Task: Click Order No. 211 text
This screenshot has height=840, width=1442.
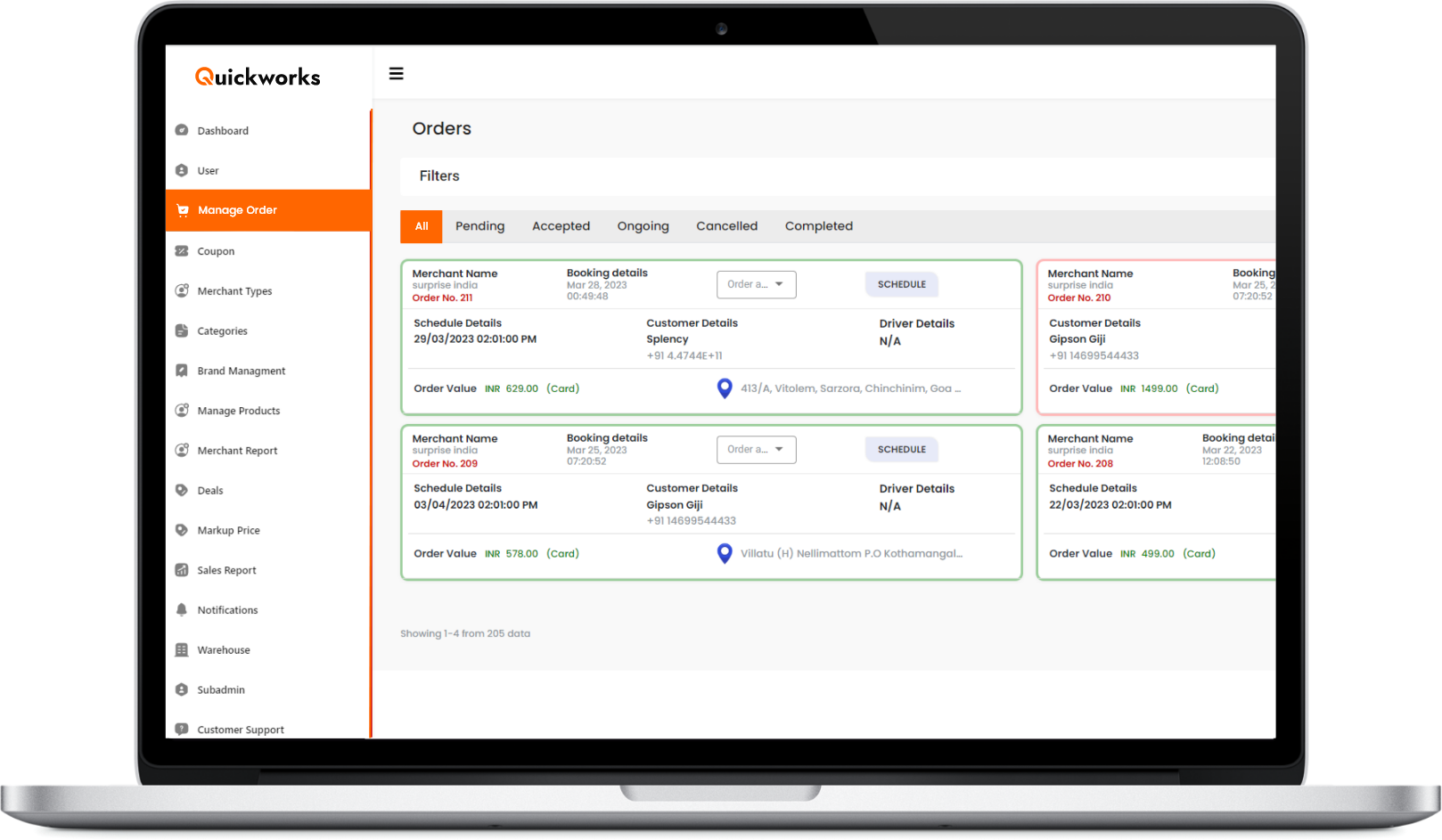Action: click(x=442, y=298)
